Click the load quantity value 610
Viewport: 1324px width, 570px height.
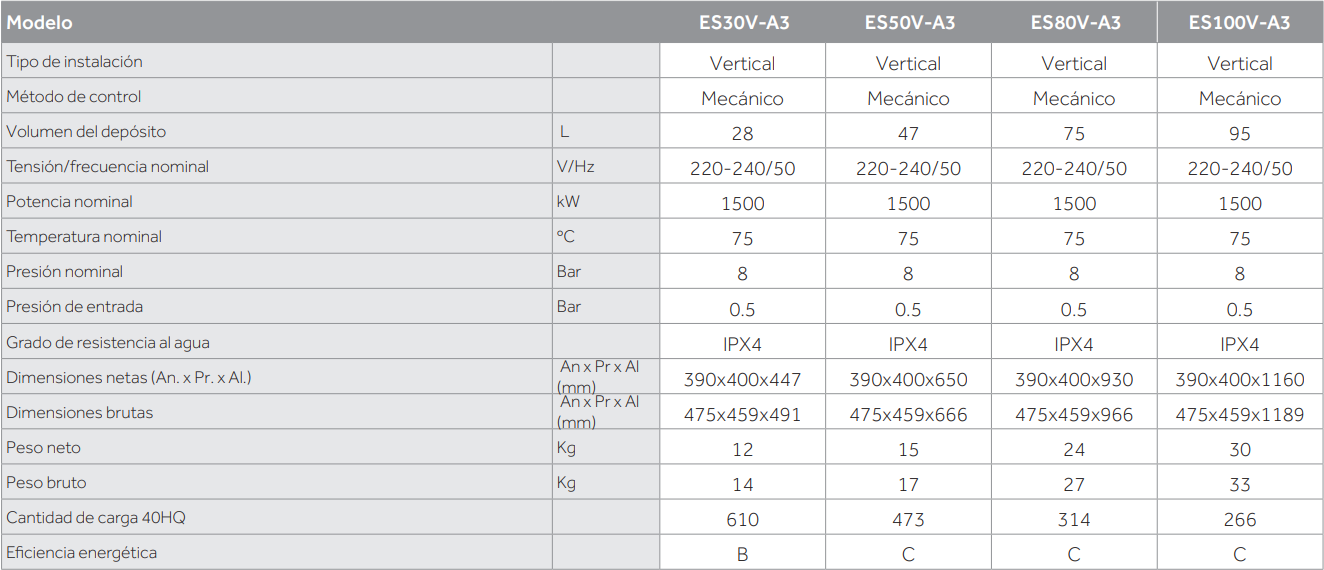point(742,520)
